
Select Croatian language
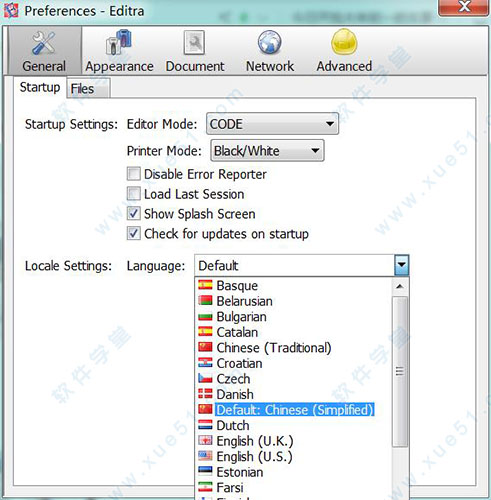(239, 363)
